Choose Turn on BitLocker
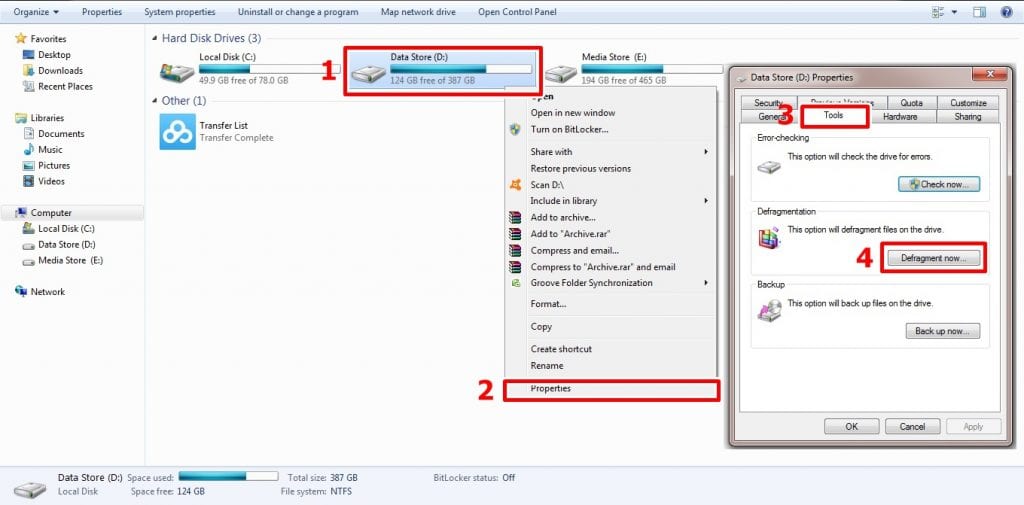Screen dimensions: 1024x505 569,129
